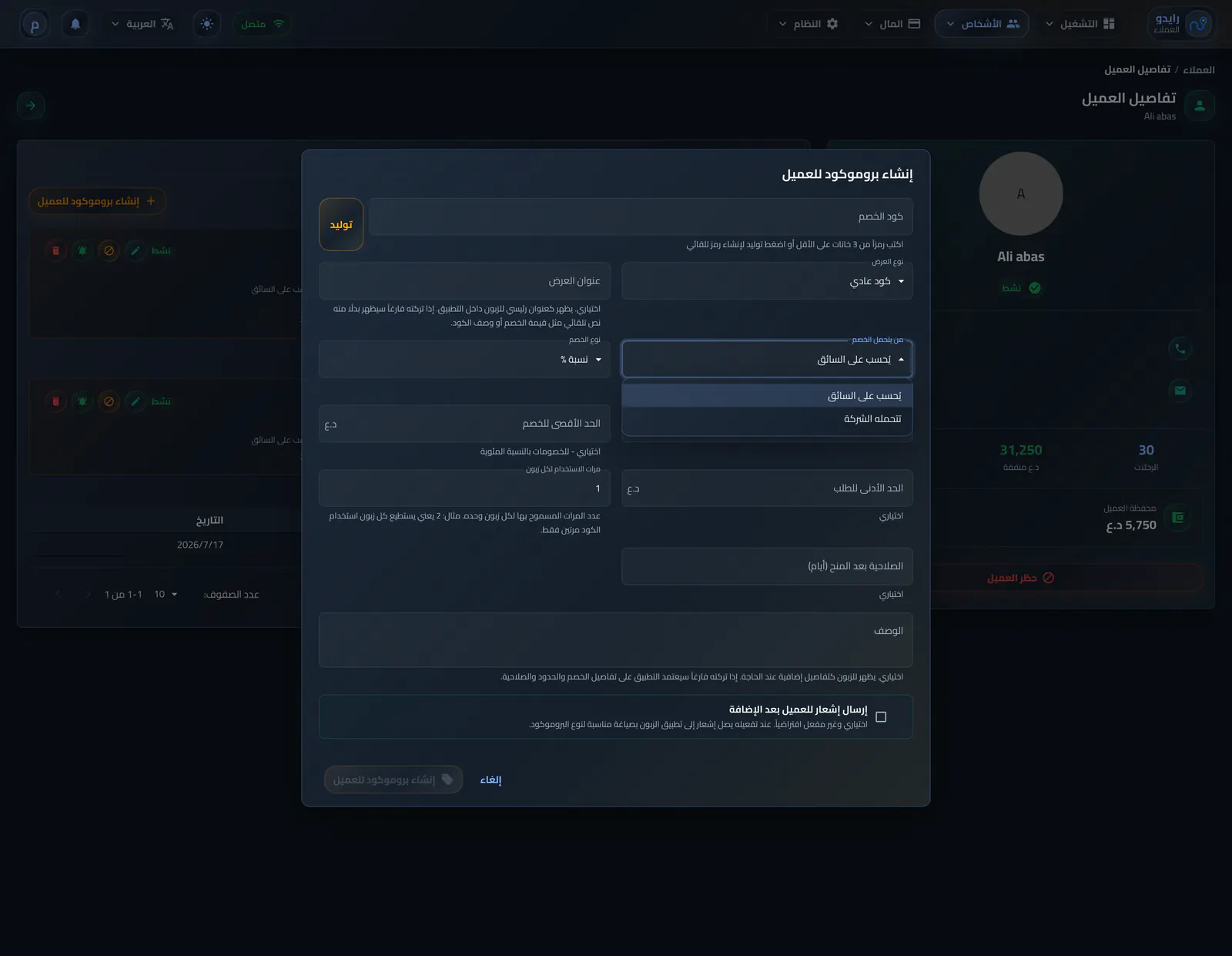Click bug icon in second promo row
1232x956 pixels.
coord(82,401)
